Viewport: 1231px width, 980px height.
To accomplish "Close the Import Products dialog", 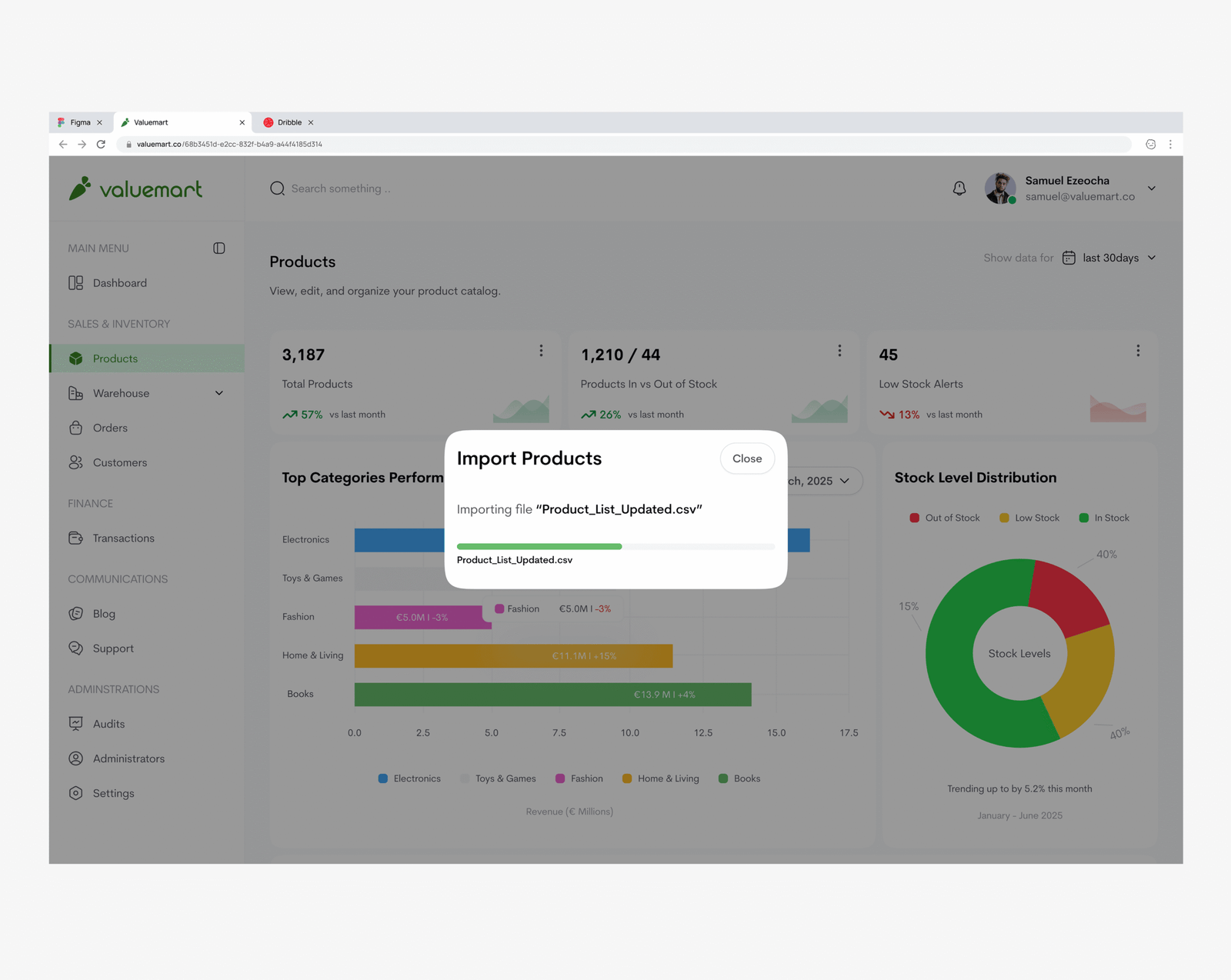I will [x=746, y=458].
